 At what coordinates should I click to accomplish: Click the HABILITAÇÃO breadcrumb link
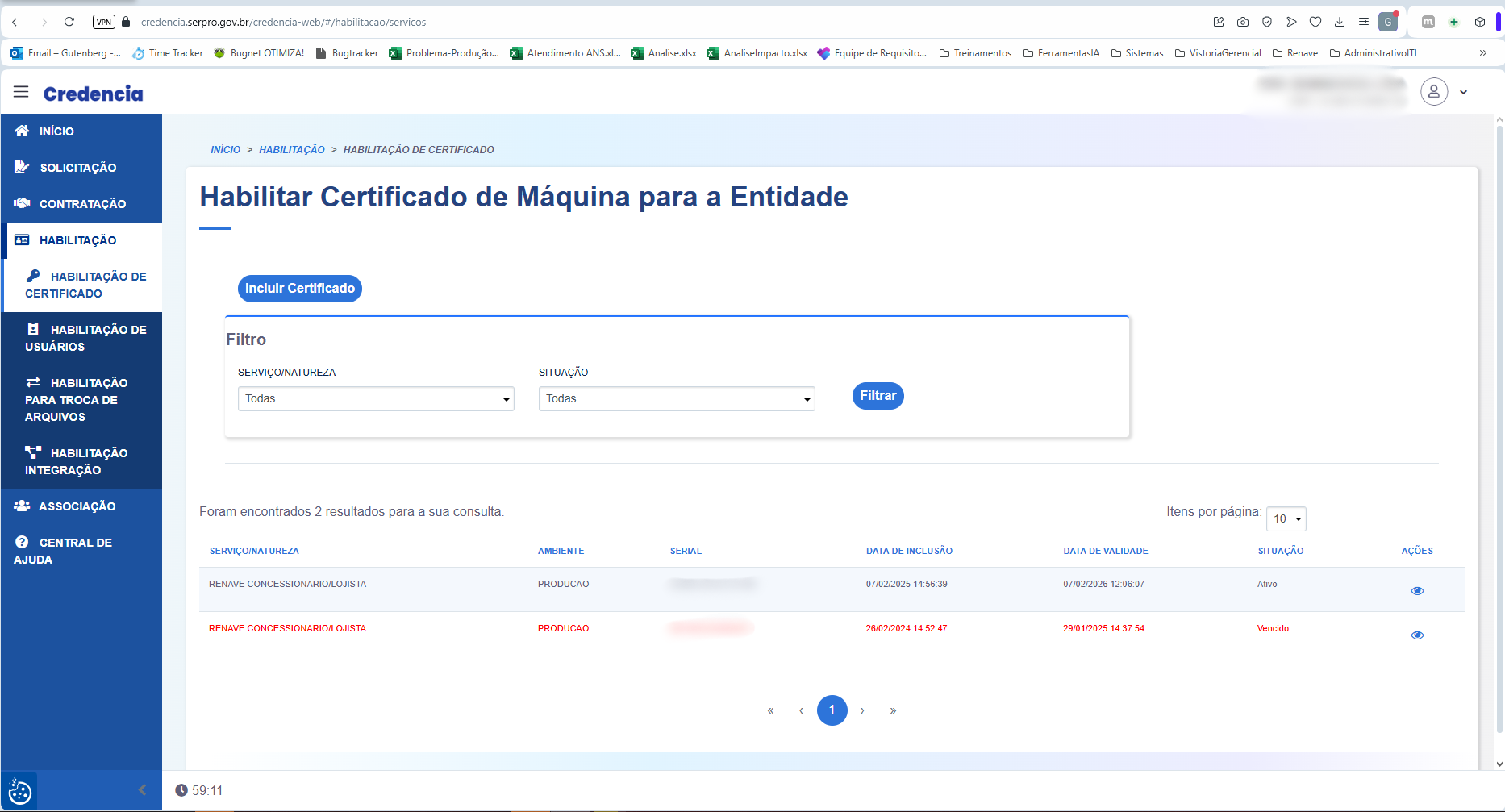pos(291,150)
